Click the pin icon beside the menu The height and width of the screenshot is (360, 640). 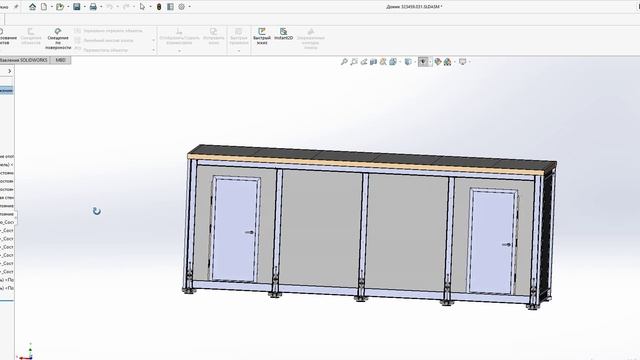click(16, 7)
